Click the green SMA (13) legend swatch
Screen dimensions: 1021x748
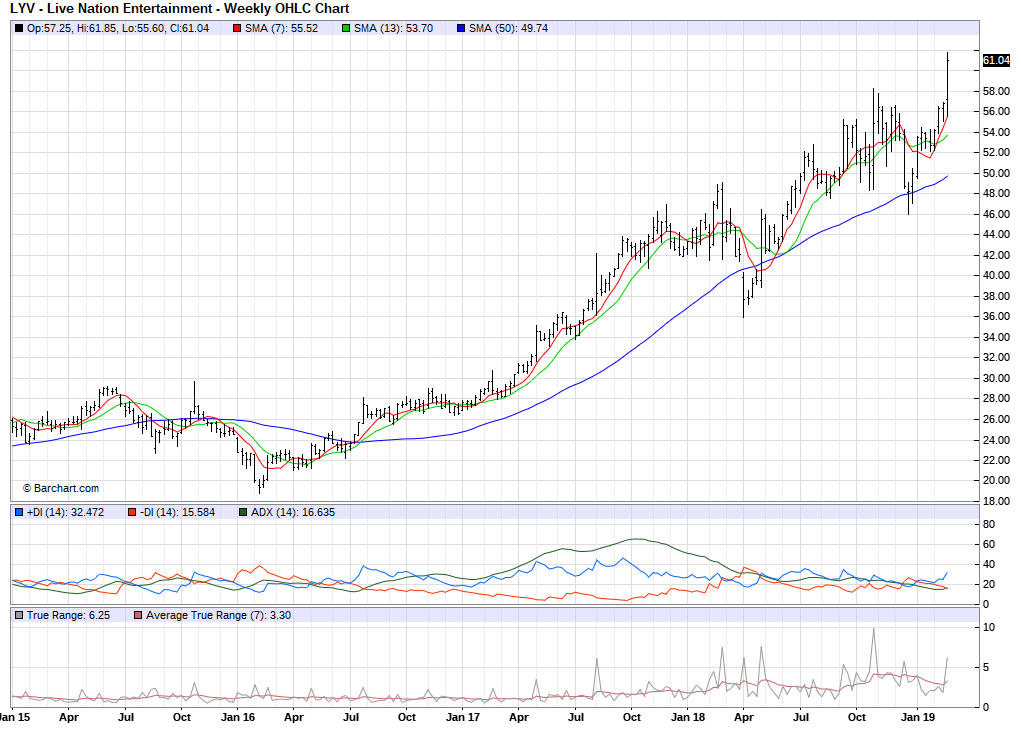(x=346, y=29)
